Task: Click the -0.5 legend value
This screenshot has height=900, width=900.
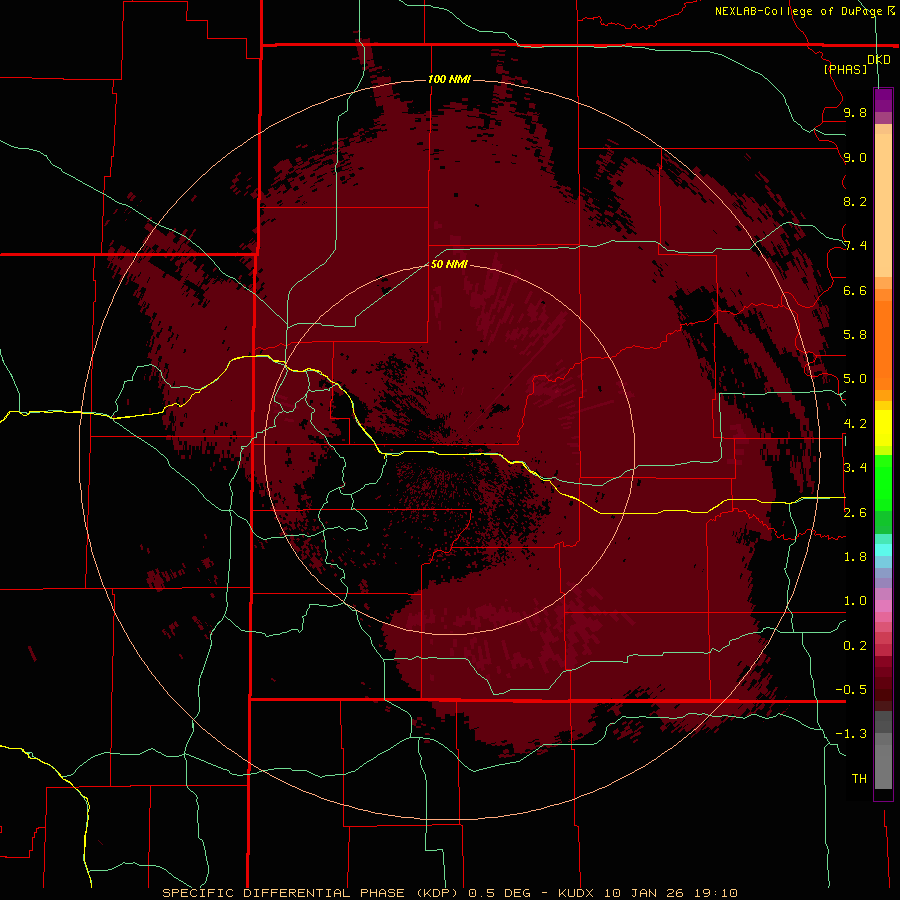Action: [851, 690]
